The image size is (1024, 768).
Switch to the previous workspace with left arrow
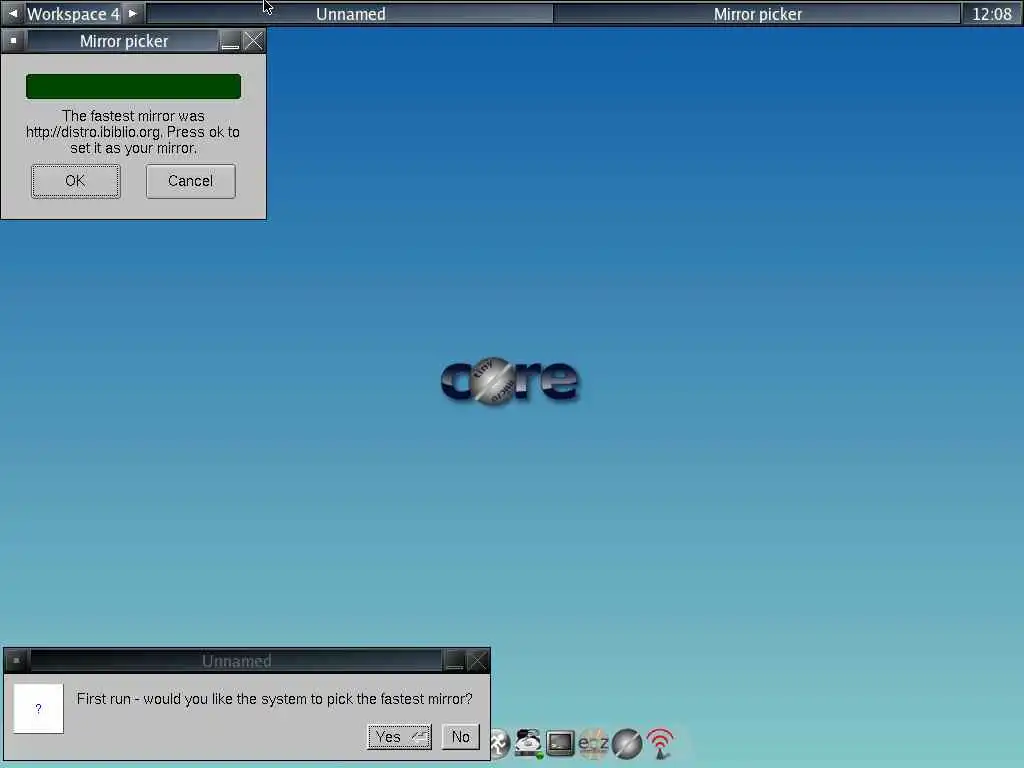[12, 13]
